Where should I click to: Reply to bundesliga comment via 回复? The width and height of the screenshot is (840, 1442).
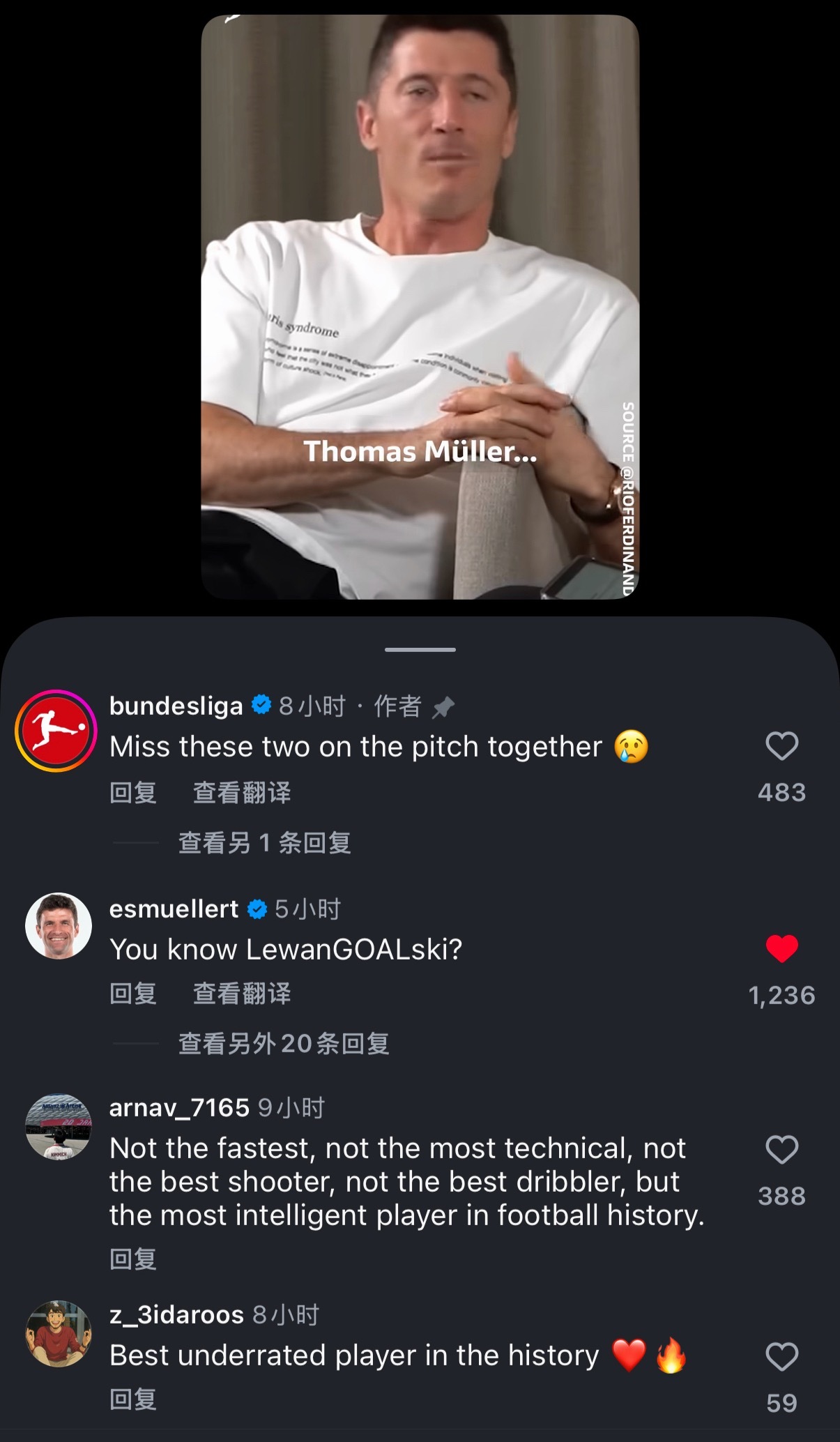[x=133, y=793]
